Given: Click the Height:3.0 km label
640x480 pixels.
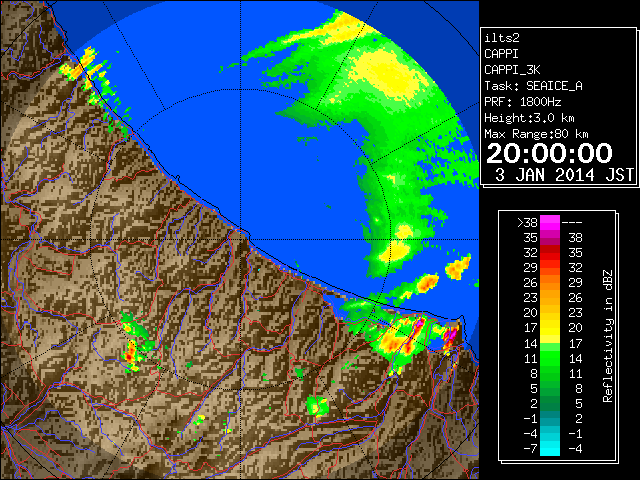Looking at the screenshot, I should point(529,118).
